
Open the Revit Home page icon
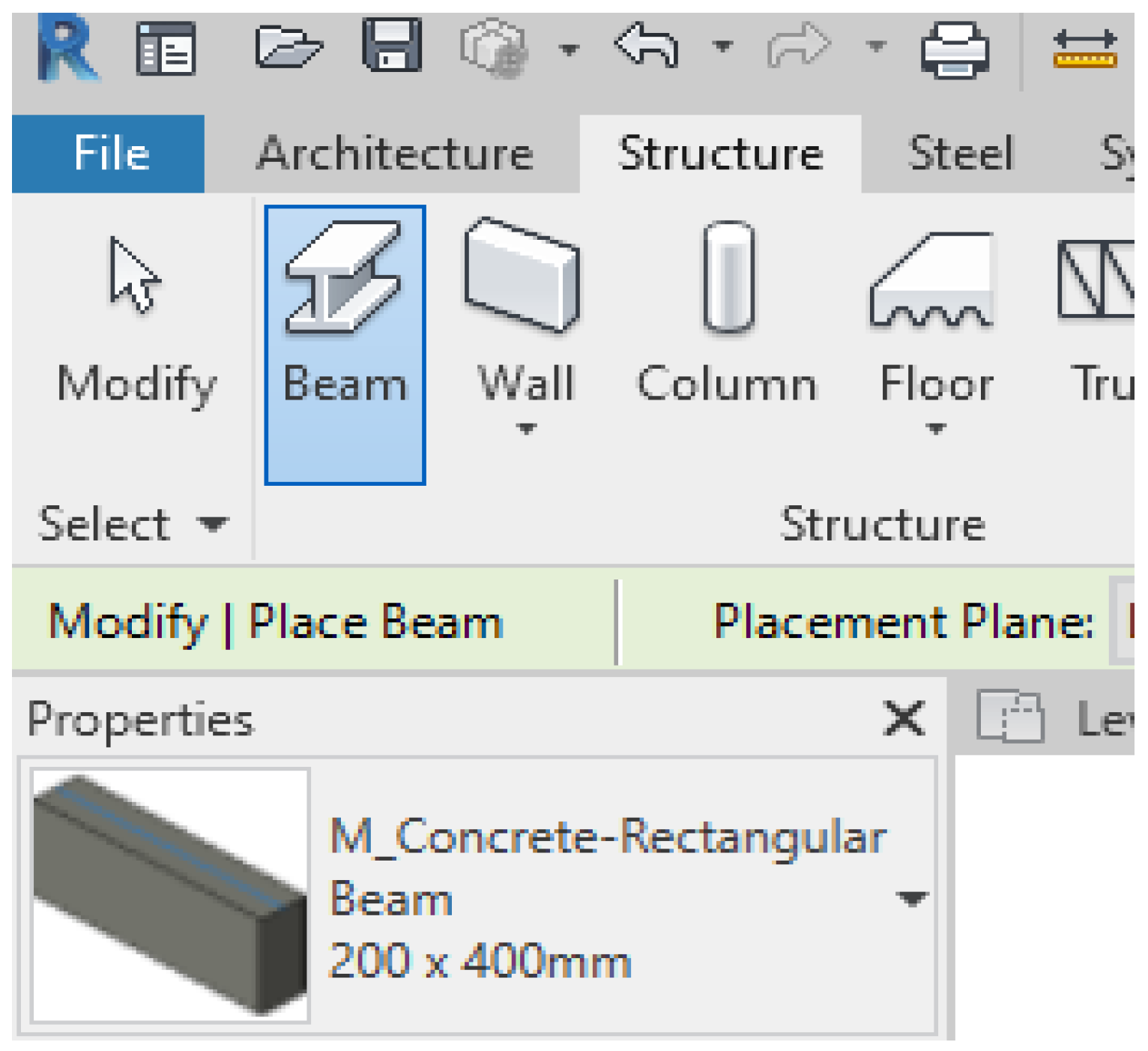(x=166, y=49)
